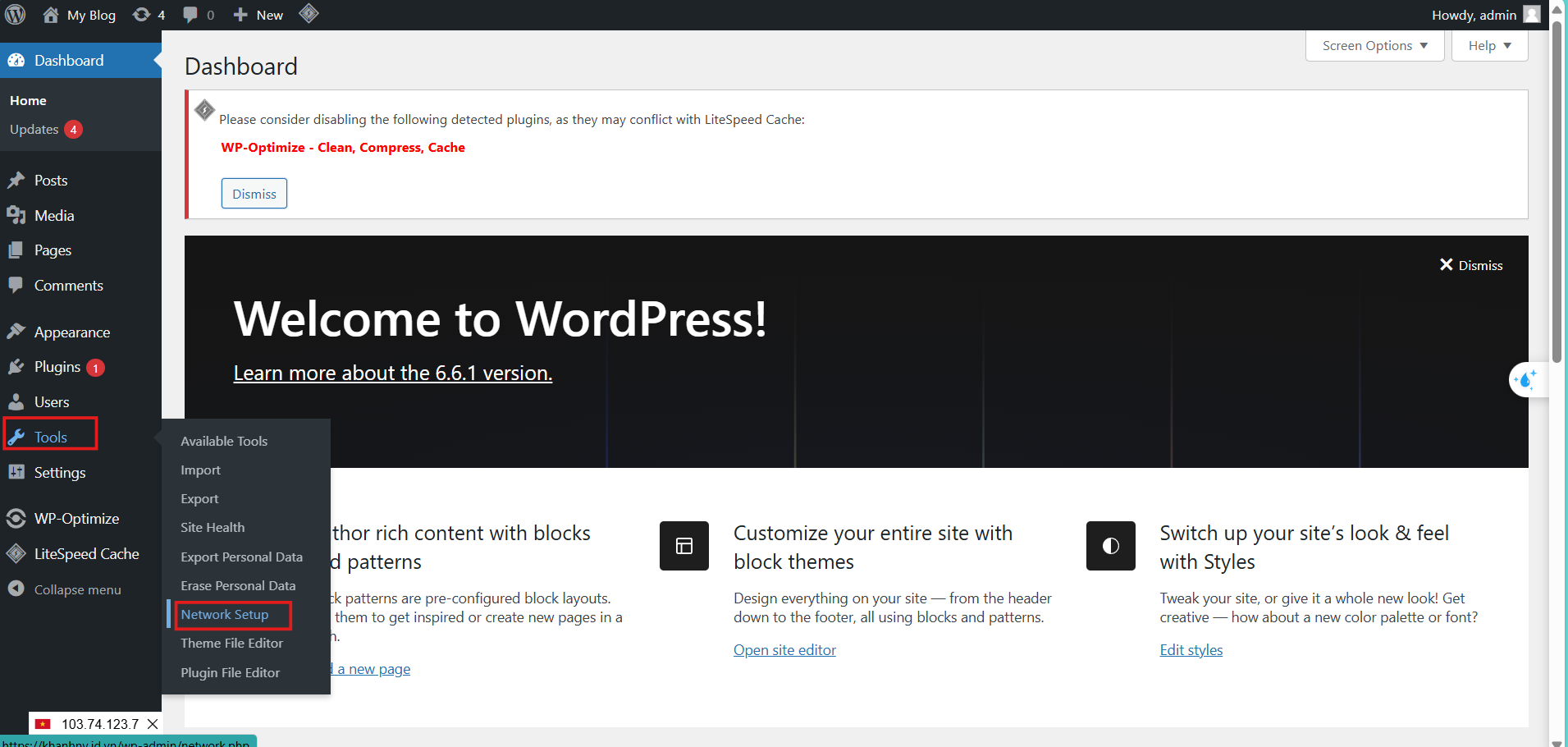Click the updates refresh icon showing 4
The height and width of the screenshot is (747, 1568).
pos(141,15)
